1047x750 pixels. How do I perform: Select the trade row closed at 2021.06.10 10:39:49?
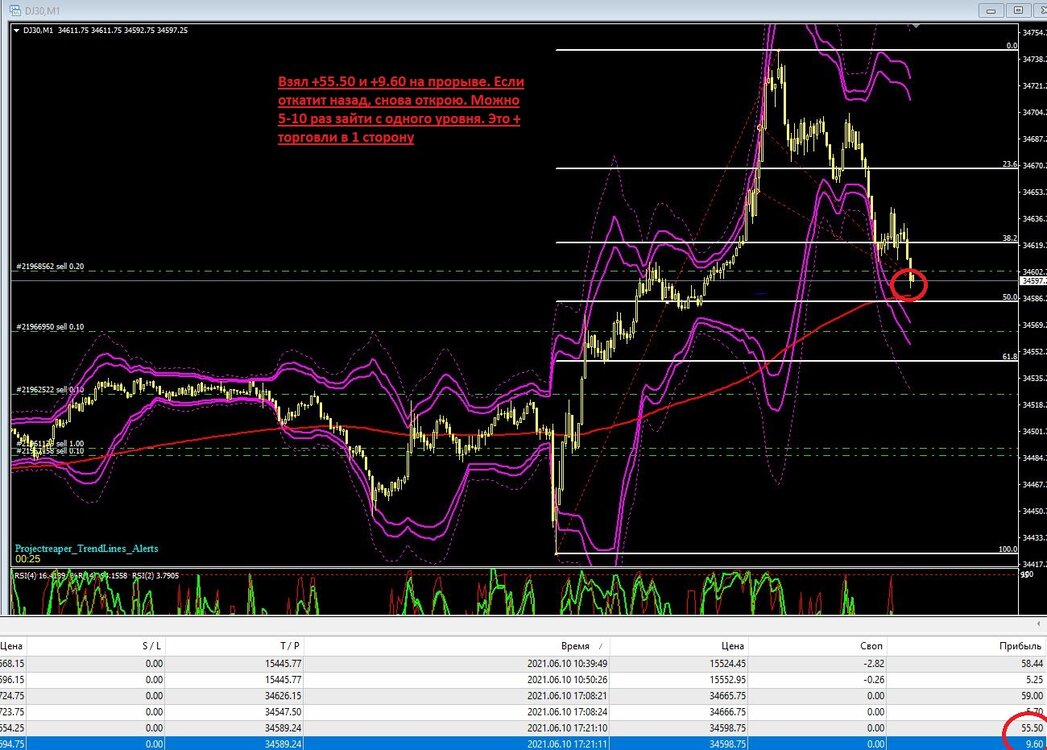pyautogui.click(x=524, y=664)
